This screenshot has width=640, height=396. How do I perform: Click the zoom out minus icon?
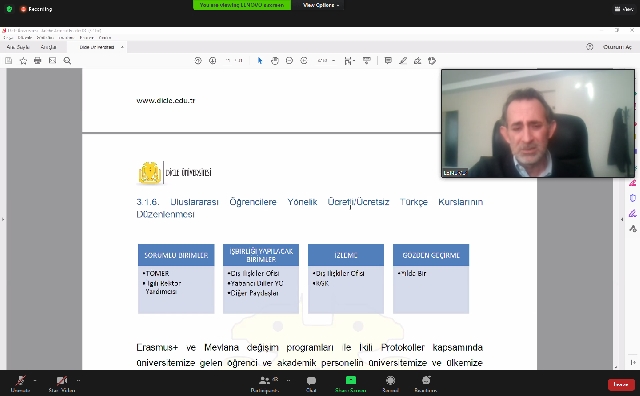tap(289, 61)
